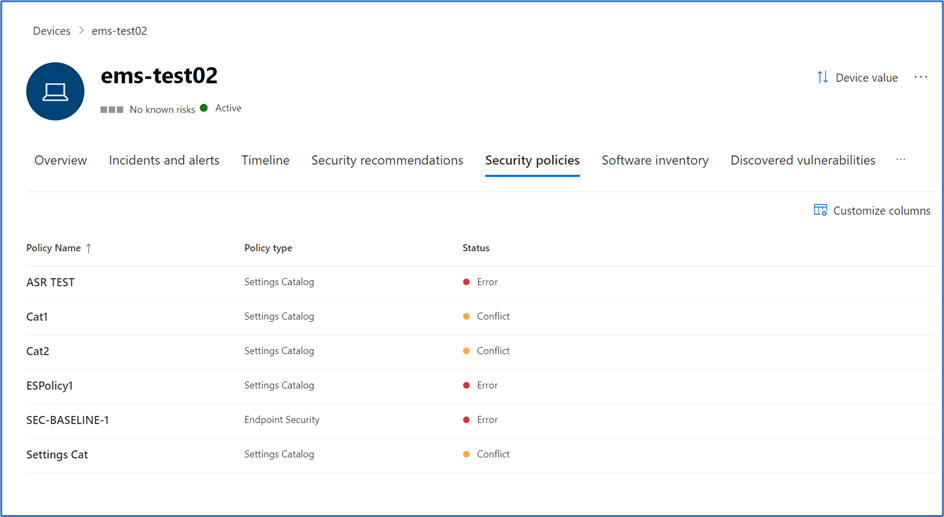Go to the Timeline tab

point(265,160)
